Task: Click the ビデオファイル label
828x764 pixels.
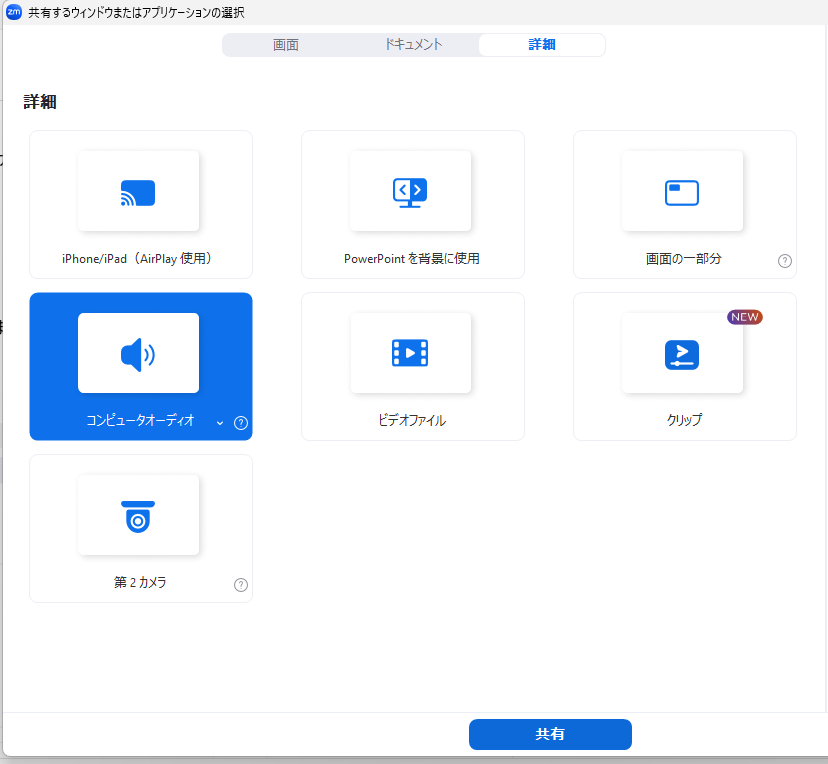Action: pyautogui.click(x=412, y=421)
